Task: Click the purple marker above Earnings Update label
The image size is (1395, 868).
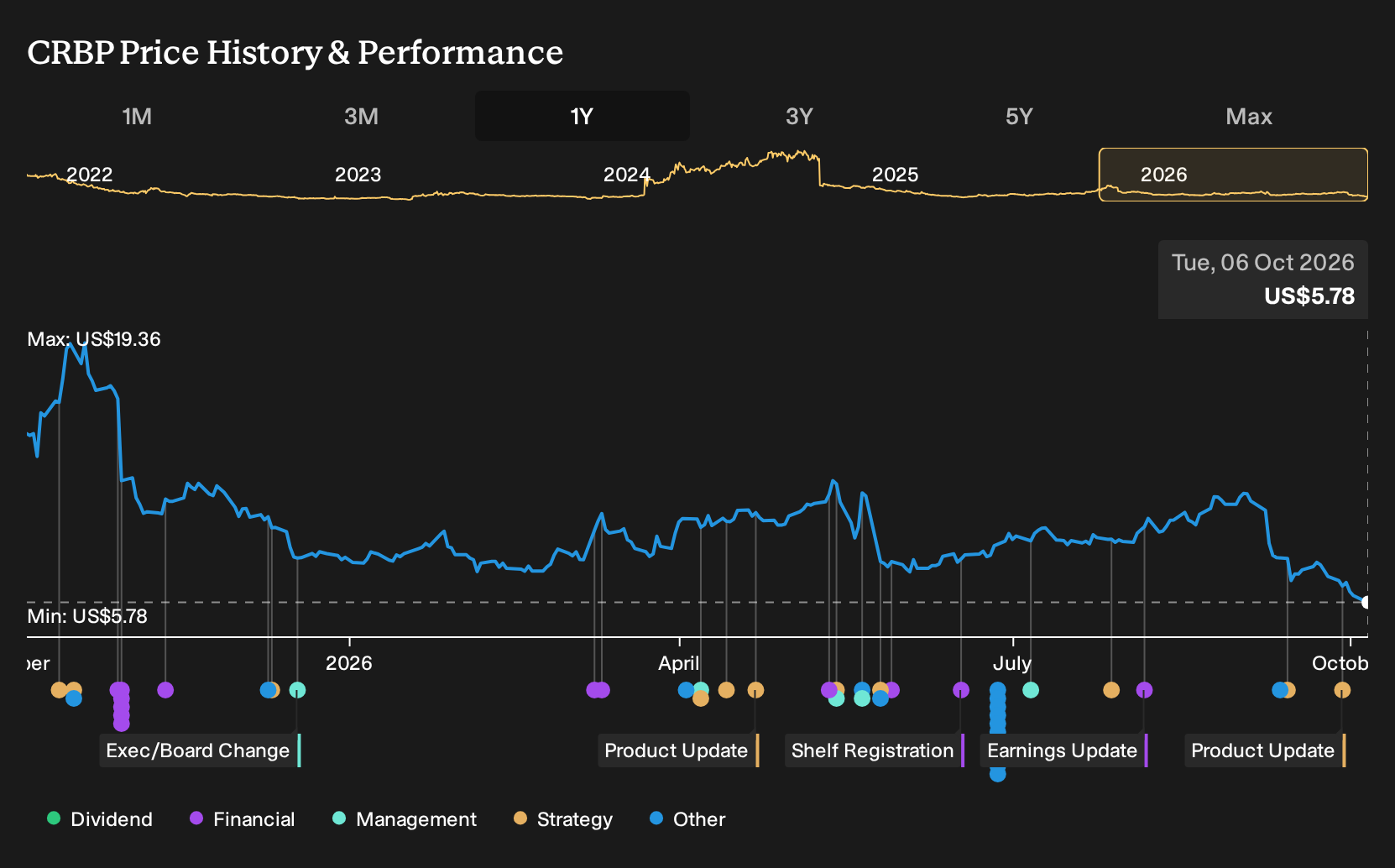Action: pyautogui.click(x=1144, y=690)
